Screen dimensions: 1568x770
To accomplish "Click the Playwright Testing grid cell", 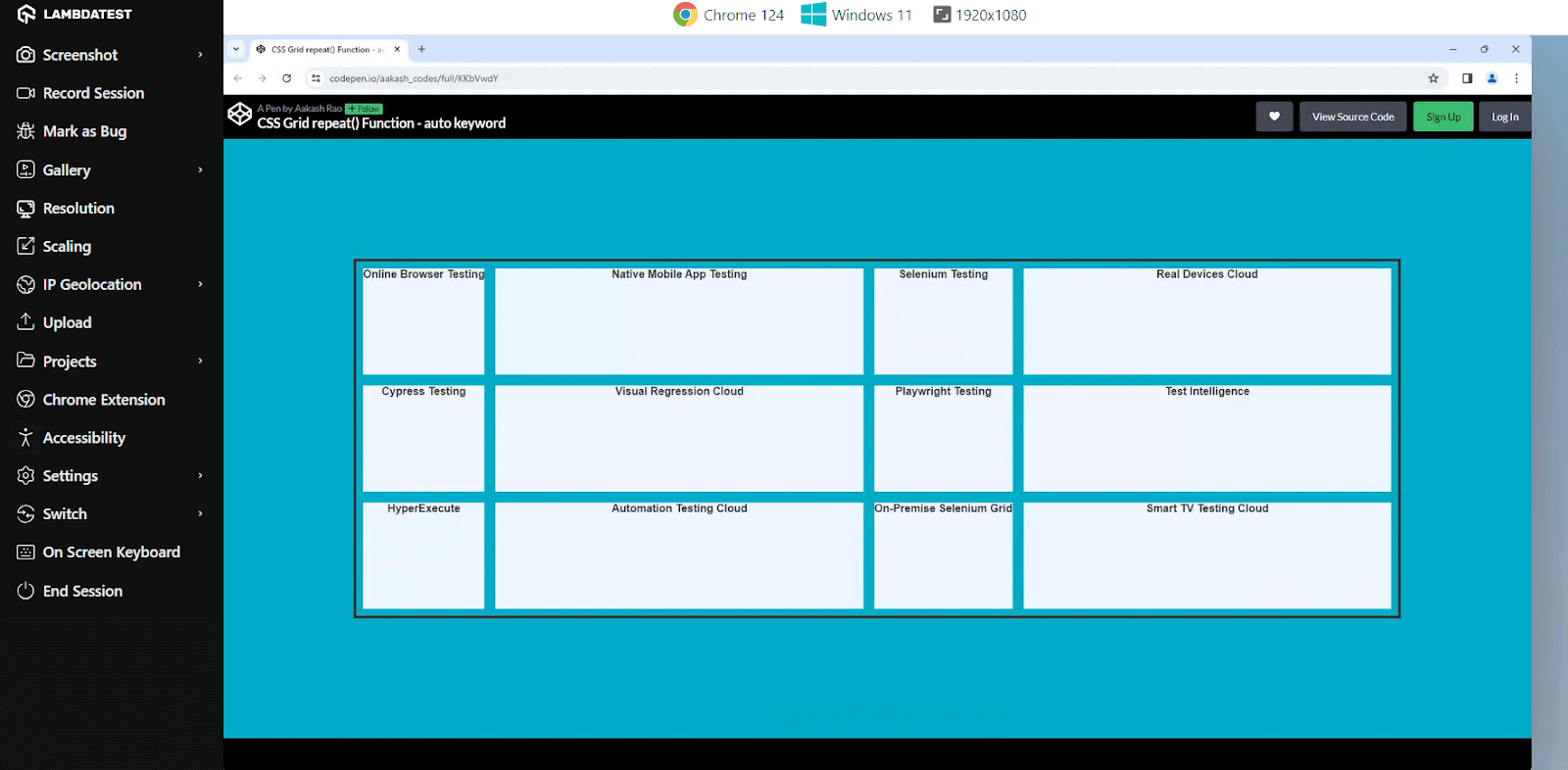I will pos(944,438).
